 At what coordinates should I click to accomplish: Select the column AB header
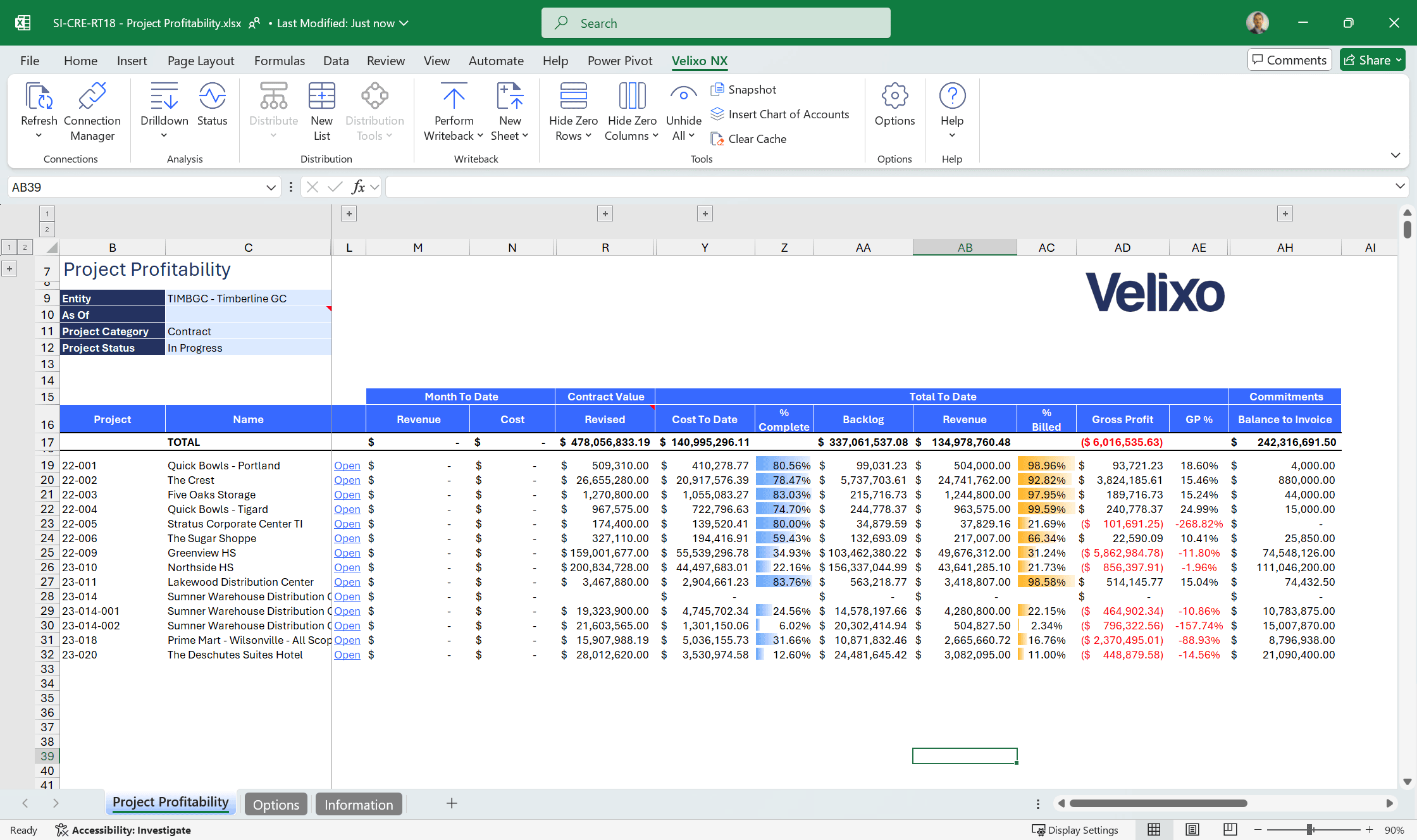[x=965, y=247]
